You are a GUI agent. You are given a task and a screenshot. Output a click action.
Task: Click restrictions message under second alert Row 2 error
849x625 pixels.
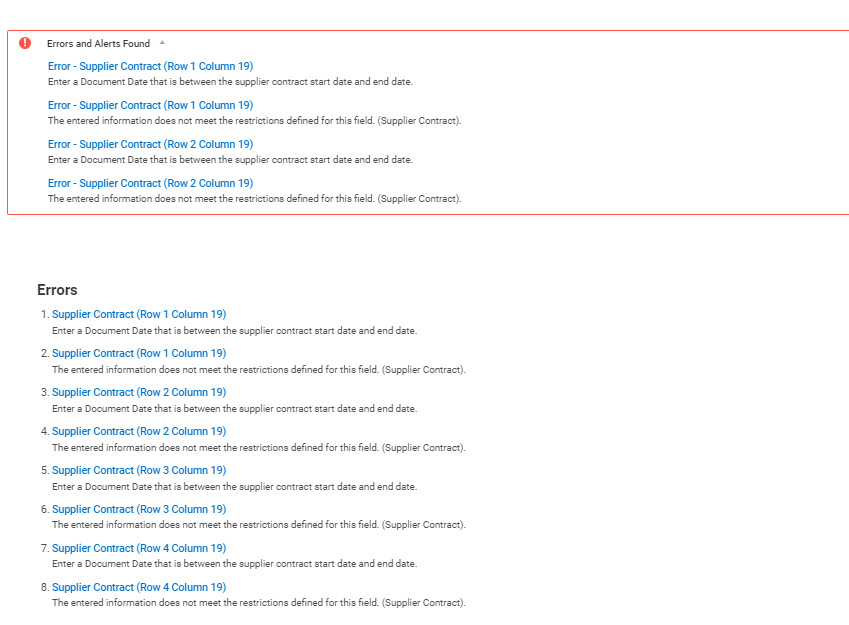point(254,199)
